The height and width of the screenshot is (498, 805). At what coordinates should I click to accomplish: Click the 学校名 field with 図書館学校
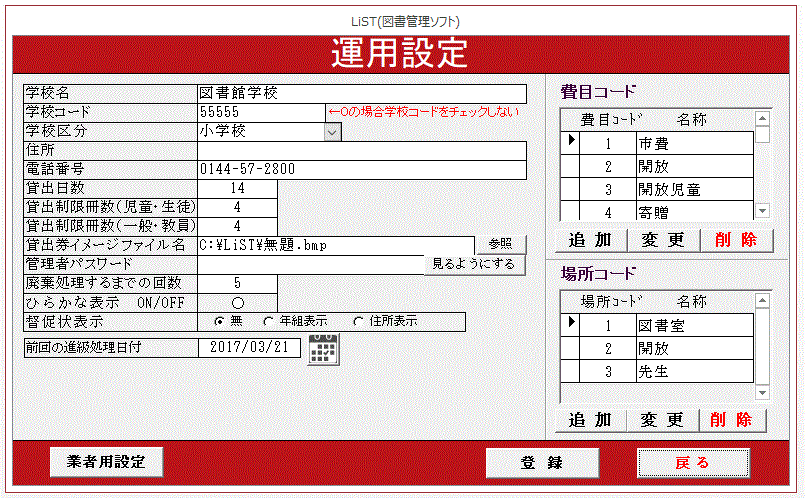click(362, 93)
